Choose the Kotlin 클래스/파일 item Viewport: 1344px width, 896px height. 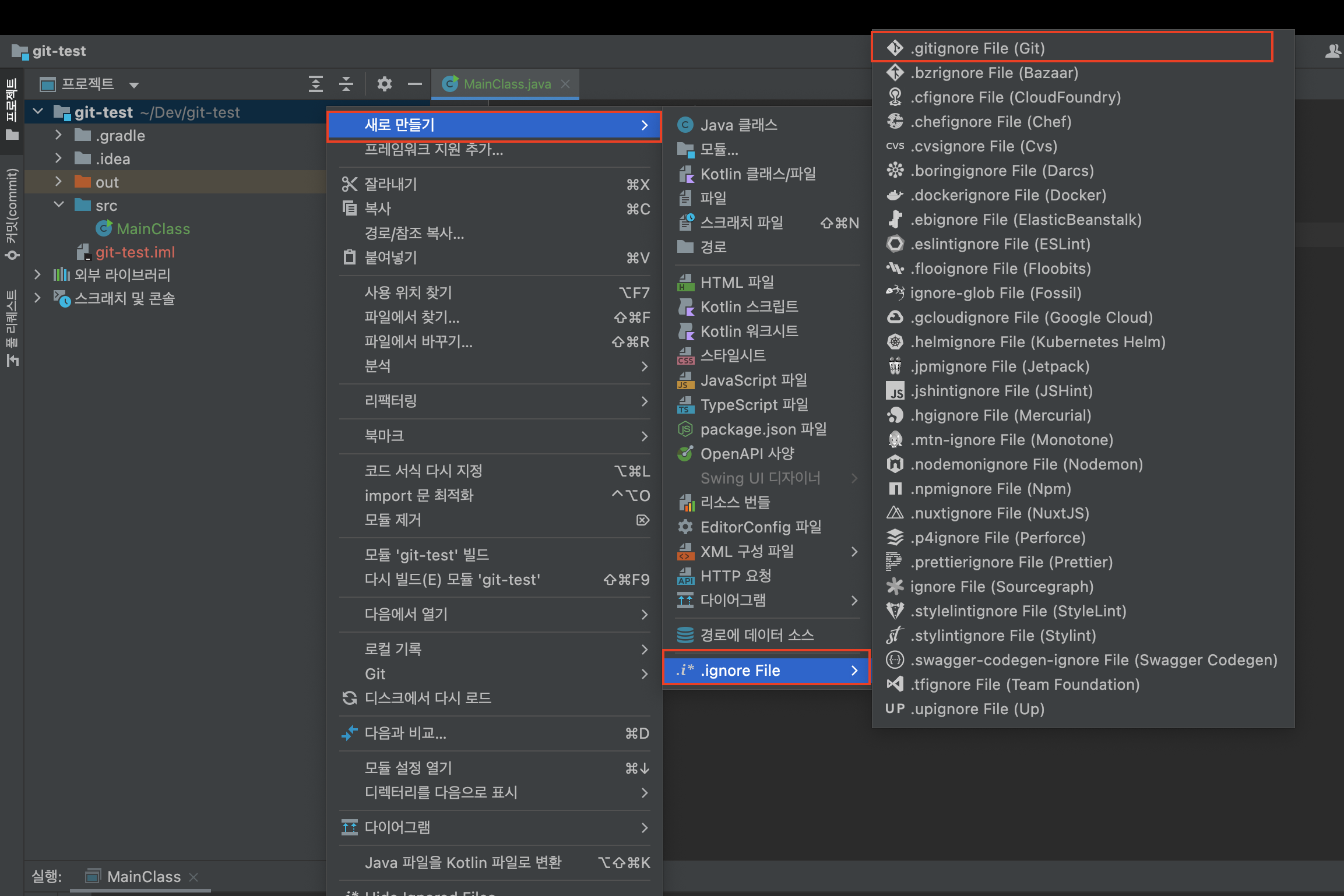758,174
